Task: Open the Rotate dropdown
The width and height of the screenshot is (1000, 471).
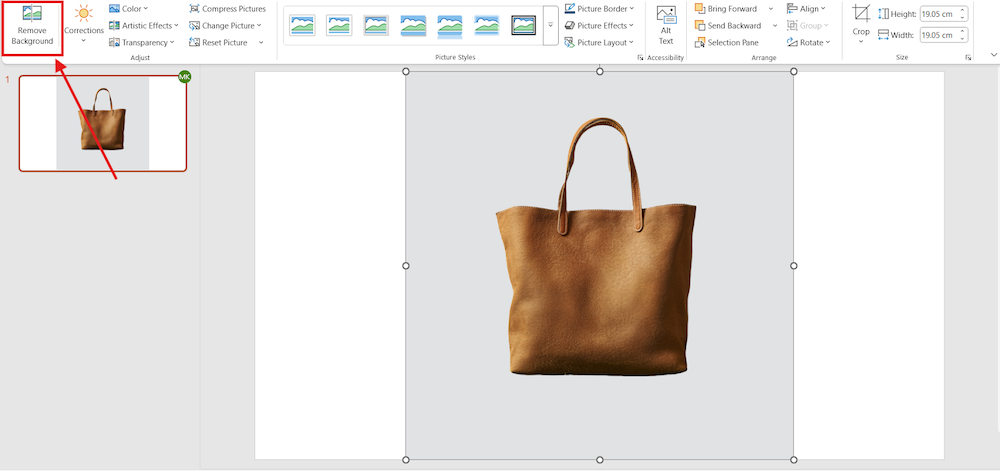Action: [x=809, y=43]
